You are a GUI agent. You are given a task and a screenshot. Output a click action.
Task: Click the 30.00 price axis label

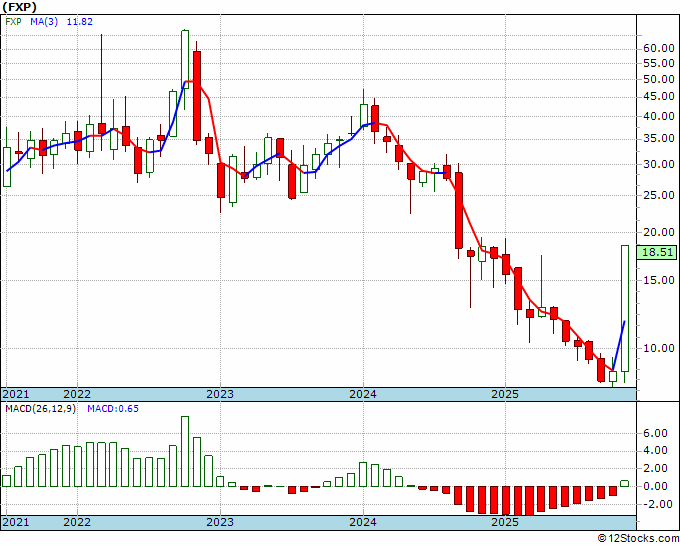click(658, 164)
